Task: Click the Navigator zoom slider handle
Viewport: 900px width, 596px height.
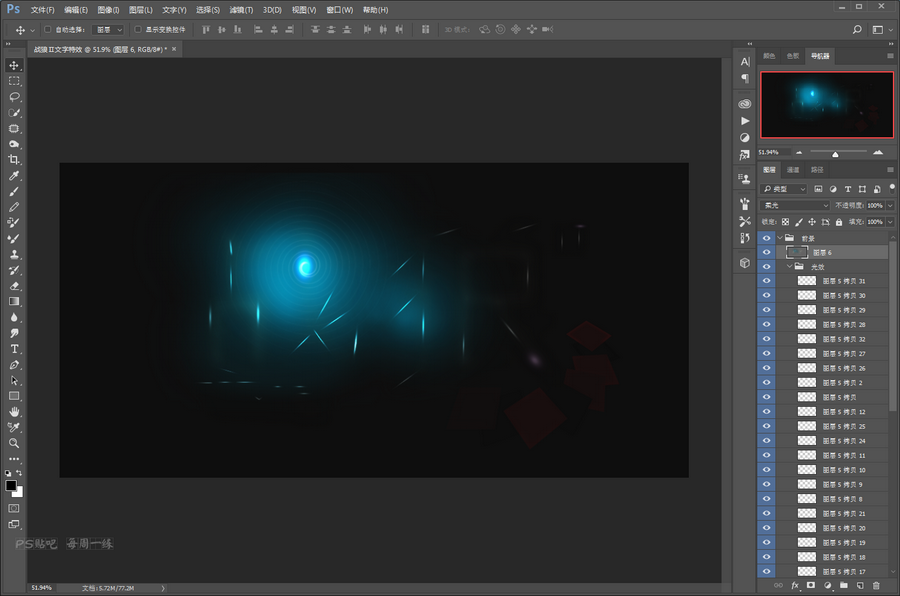Action: tap(835, 153)
